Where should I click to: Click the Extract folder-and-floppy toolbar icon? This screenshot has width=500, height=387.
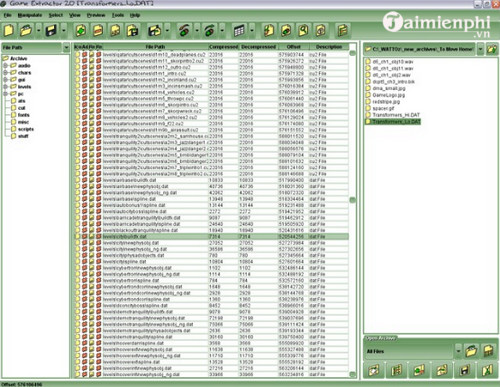pos(155,30)
